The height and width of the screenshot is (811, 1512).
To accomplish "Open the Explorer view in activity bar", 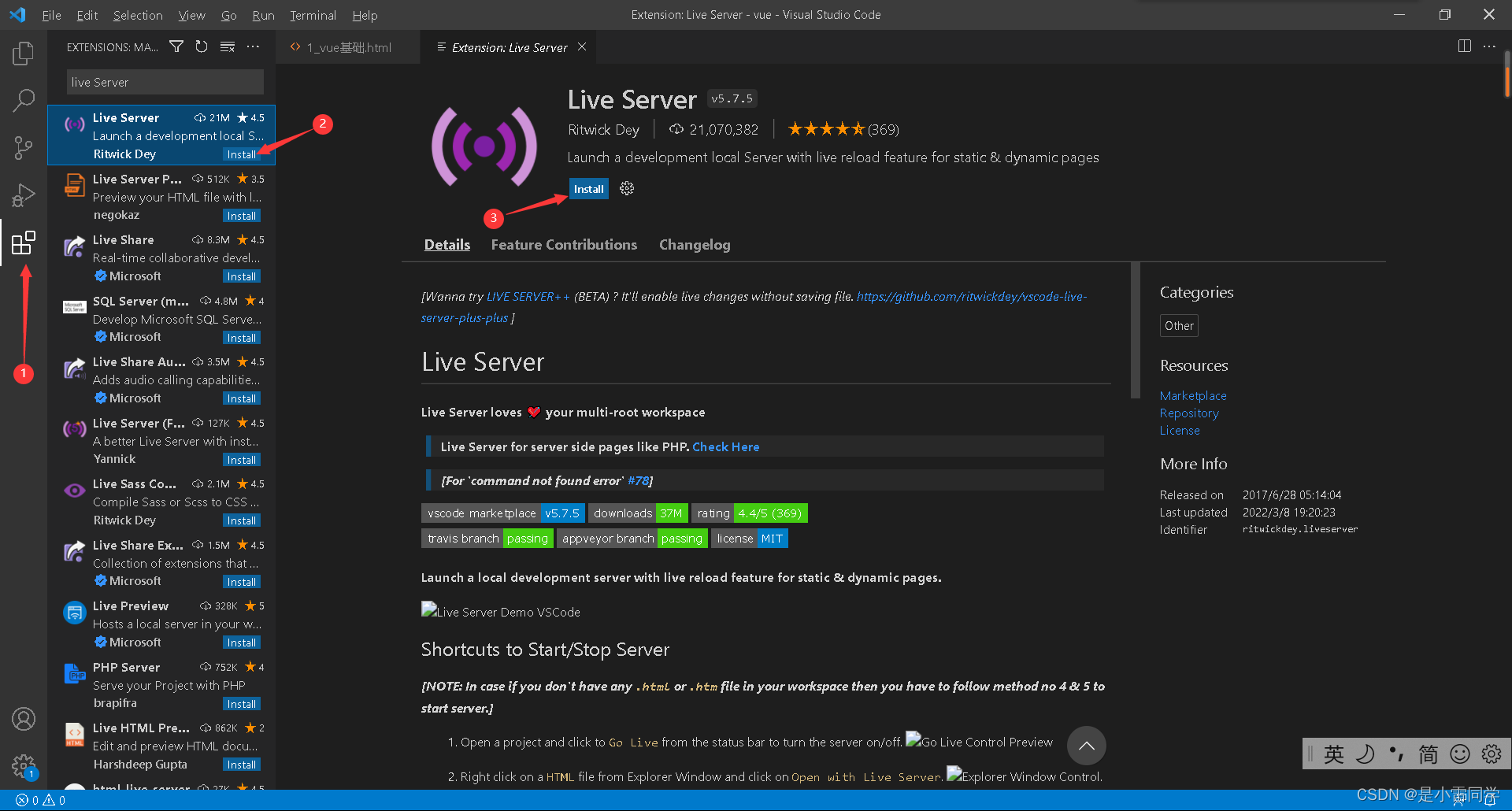I will pos(24,54).
